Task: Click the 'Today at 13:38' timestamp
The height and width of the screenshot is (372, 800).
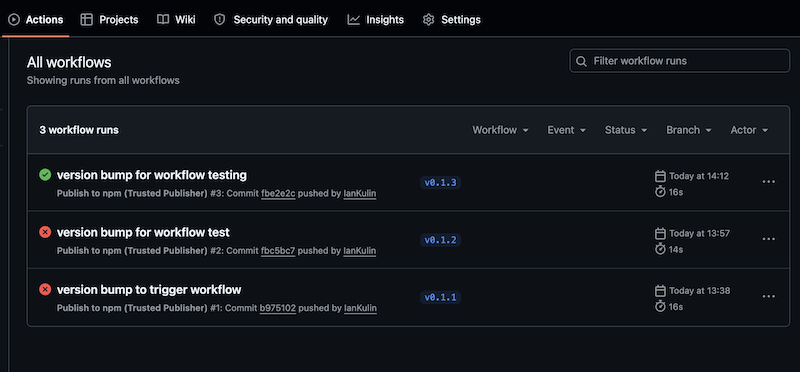Action: point(699,290)
